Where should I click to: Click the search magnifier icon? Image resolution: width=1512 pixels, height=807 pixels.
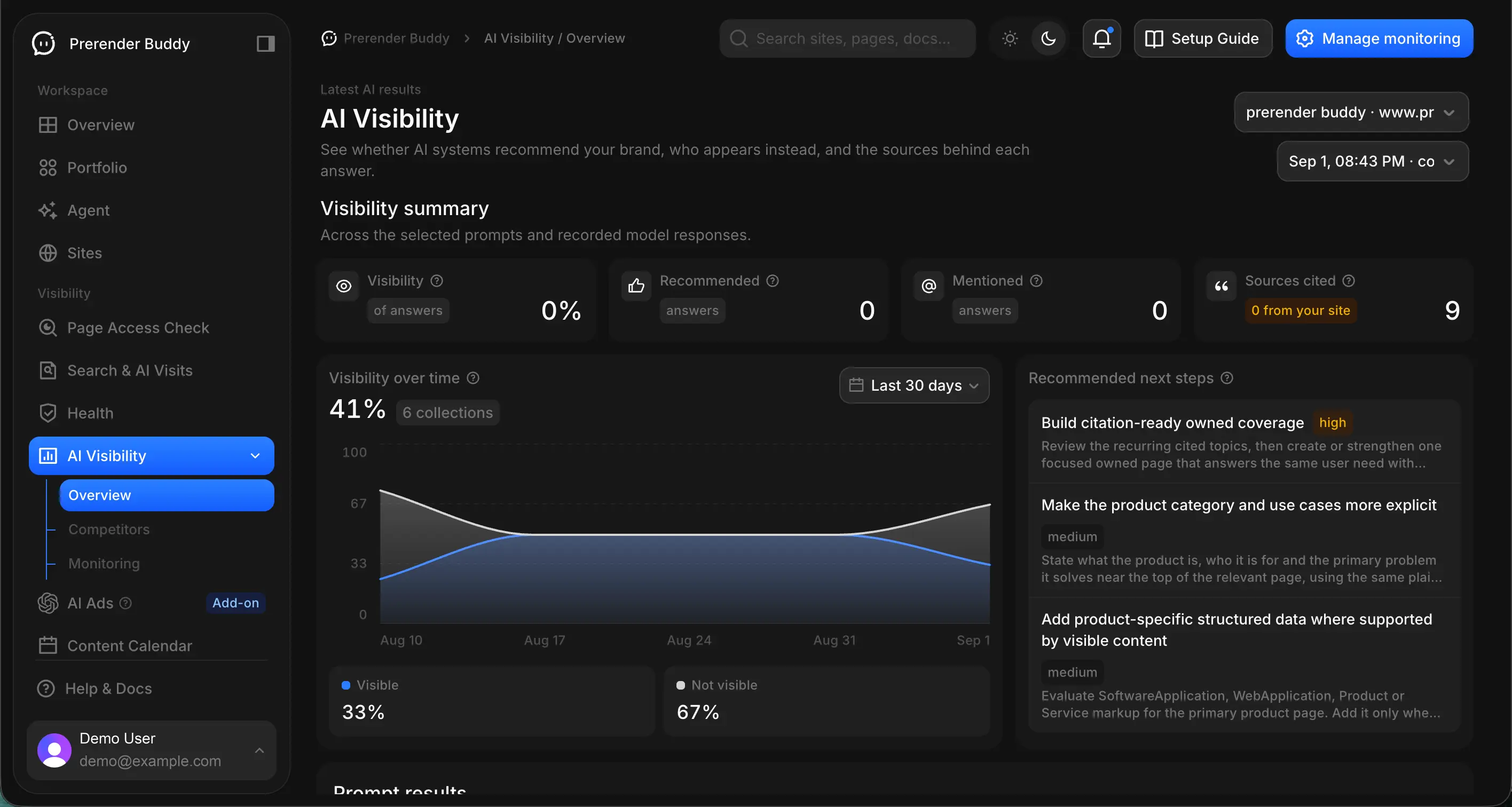738,38
